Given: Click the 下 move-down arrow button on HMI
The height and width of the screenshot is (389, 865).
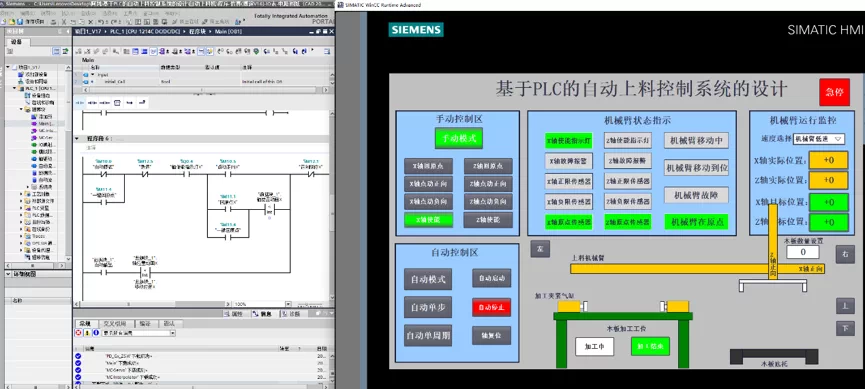Looking at the screenshot, I should click(845, 328).
